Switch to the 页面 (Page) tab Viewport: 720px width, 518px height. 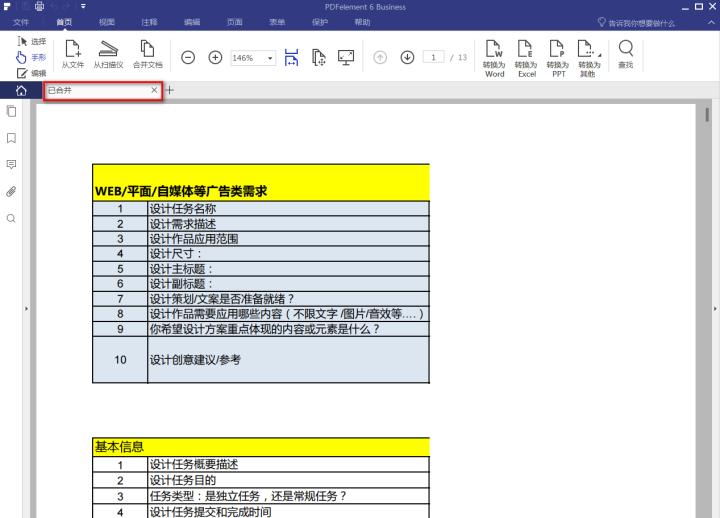(x=235, y=22)
